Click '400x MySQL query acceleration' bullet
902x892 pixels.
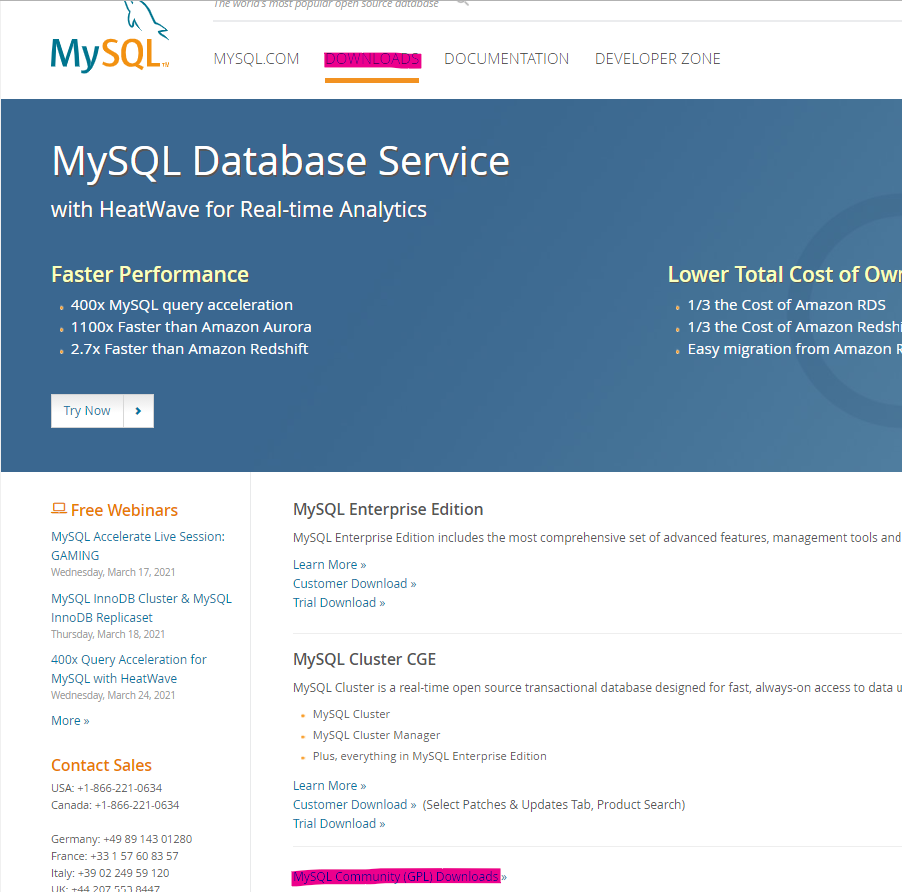click(x=182, y=305)
